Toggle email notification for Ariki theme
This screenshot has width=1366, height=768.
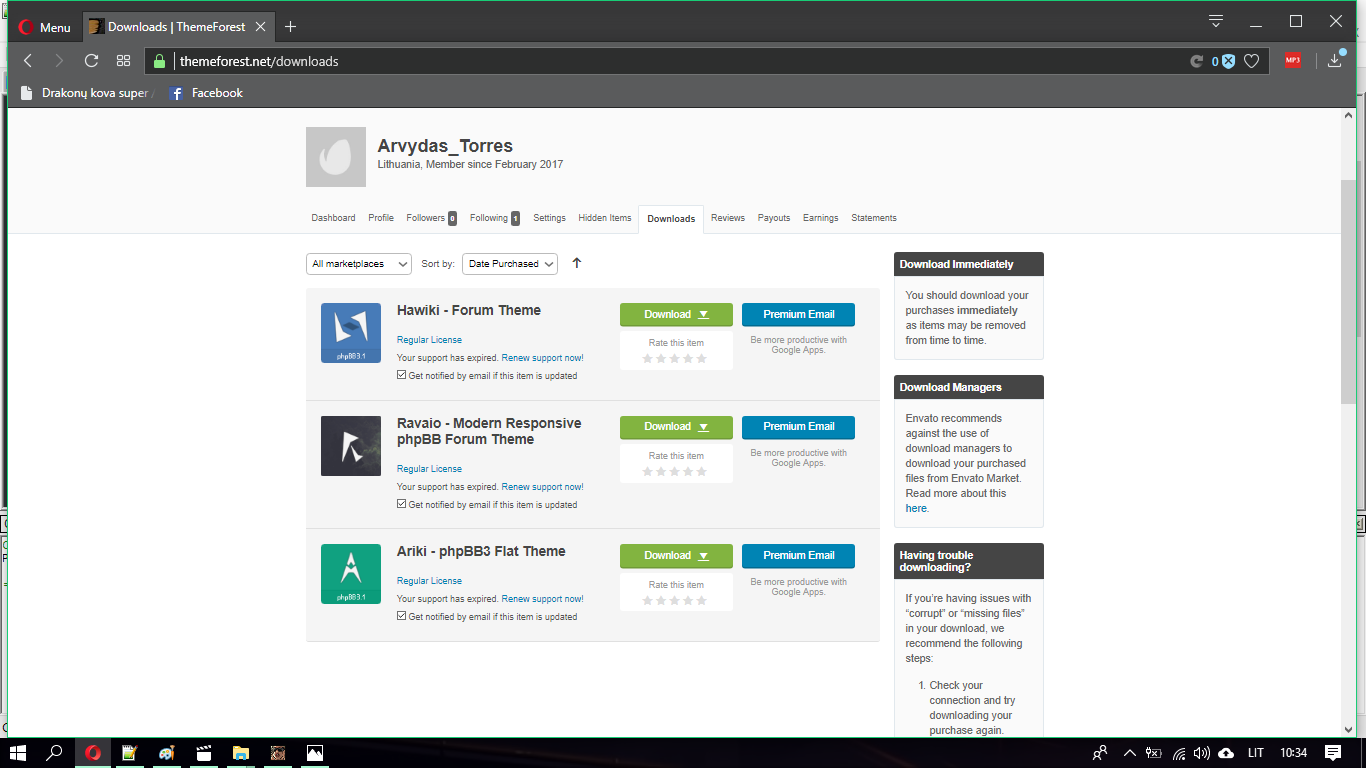tap(402, 617)
